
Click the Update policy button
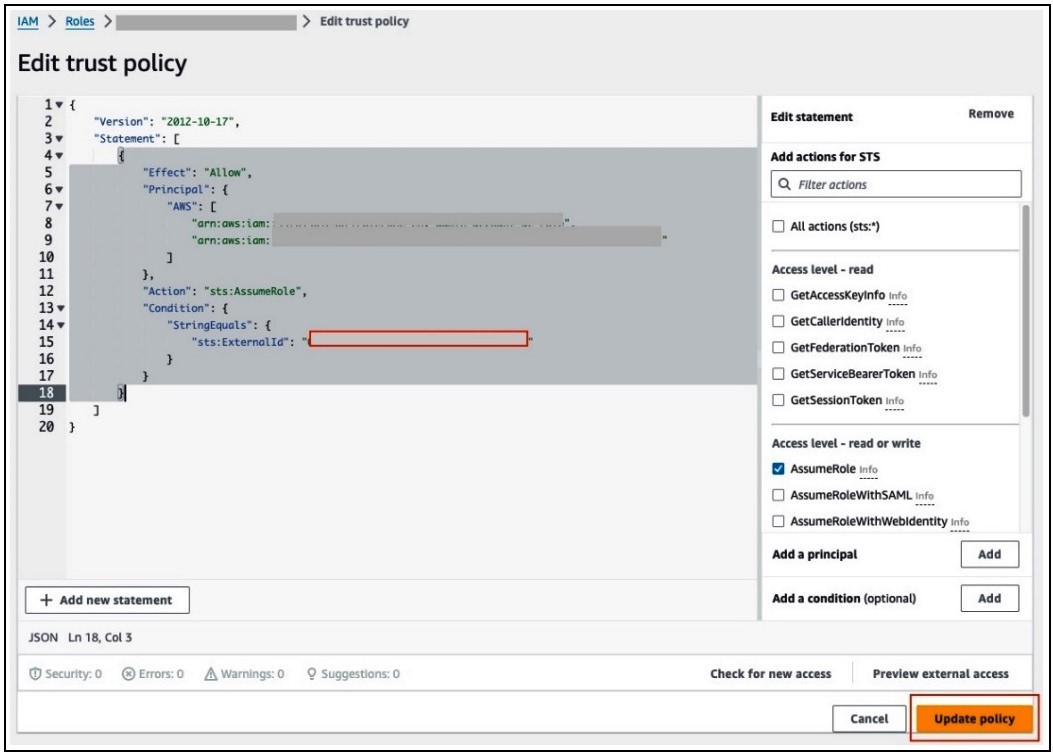(974, 719)
